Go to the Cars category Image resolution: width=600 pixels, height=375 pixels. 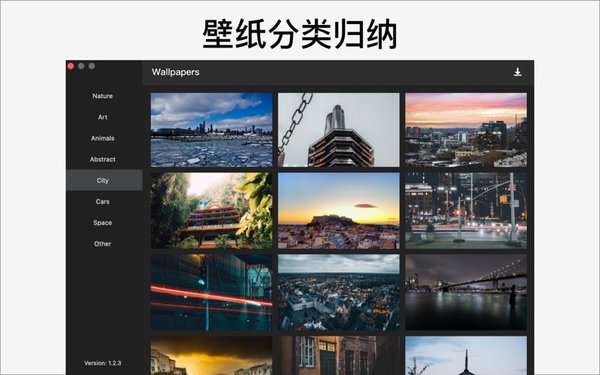103,201
